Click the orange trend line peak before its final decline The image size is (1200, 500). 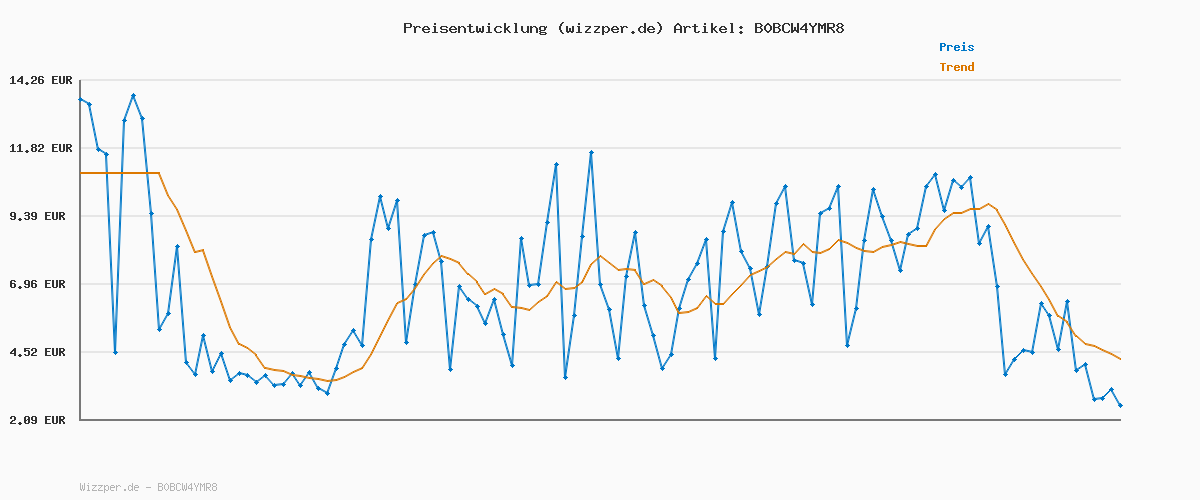(x=988, y=204)
